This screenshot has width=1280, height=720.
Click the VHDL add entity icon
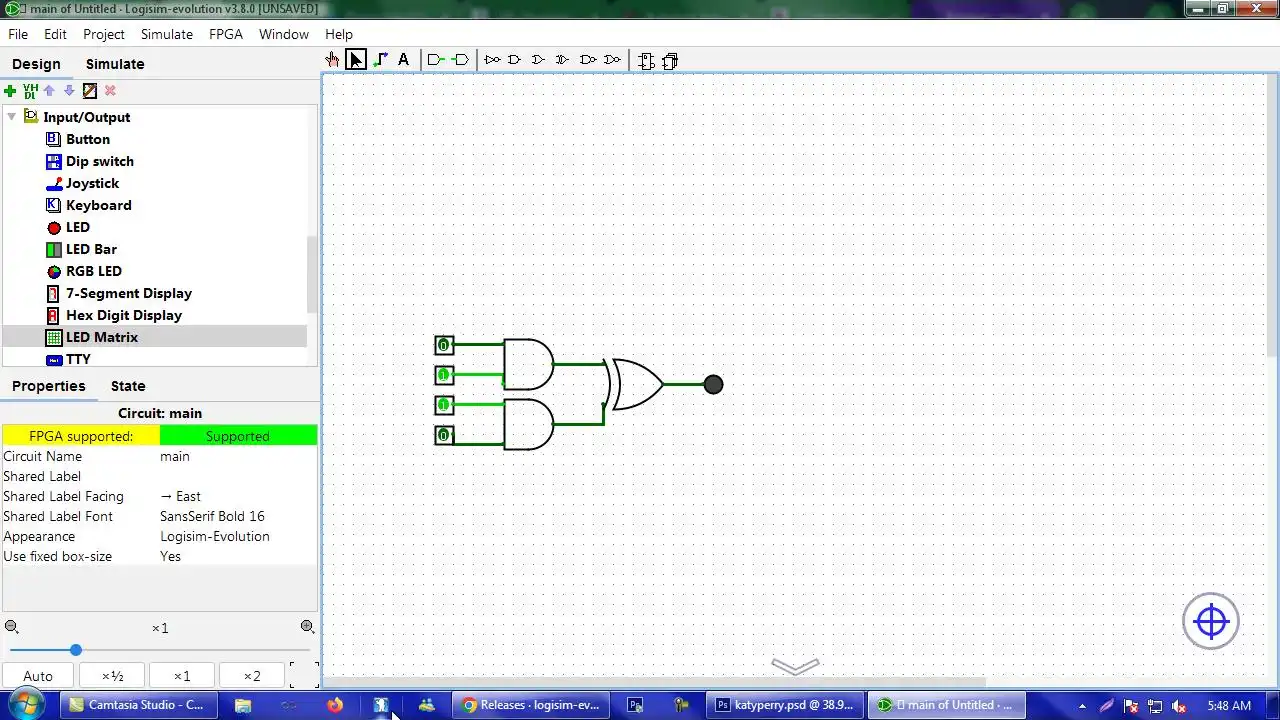pos(30,91)
